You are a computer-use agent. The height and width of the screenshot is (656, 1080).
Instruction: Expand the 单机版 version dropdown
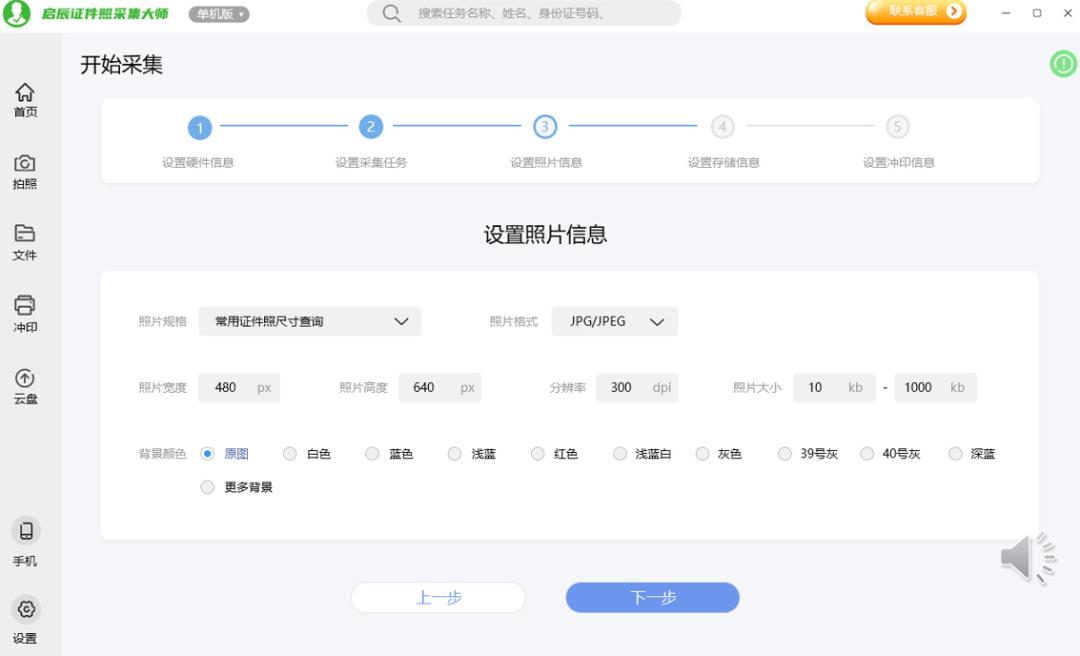pyautogui.click(x=219, y=14)
